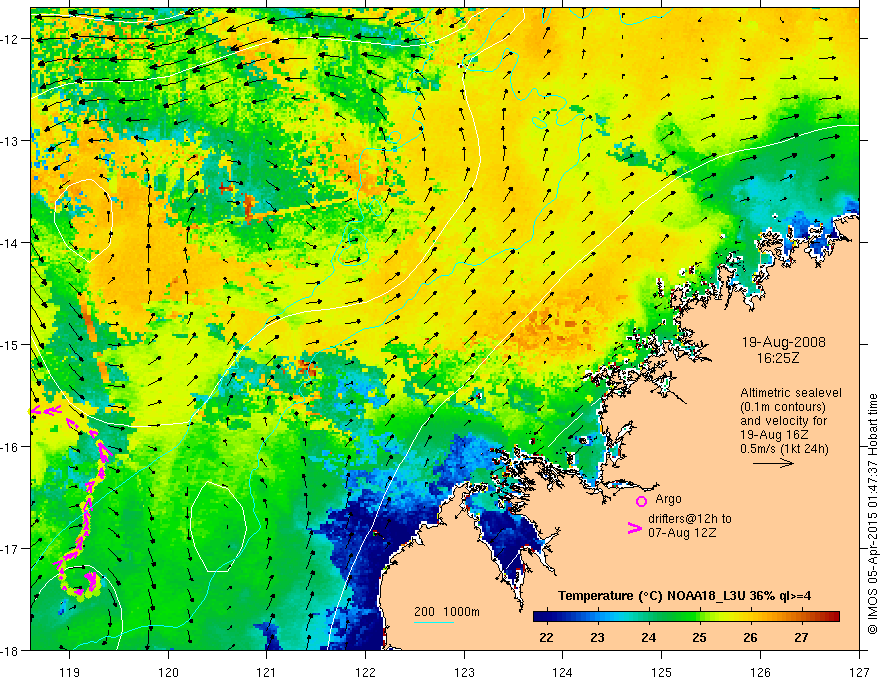Click the dark blue end of the color bar

(540, 617)
